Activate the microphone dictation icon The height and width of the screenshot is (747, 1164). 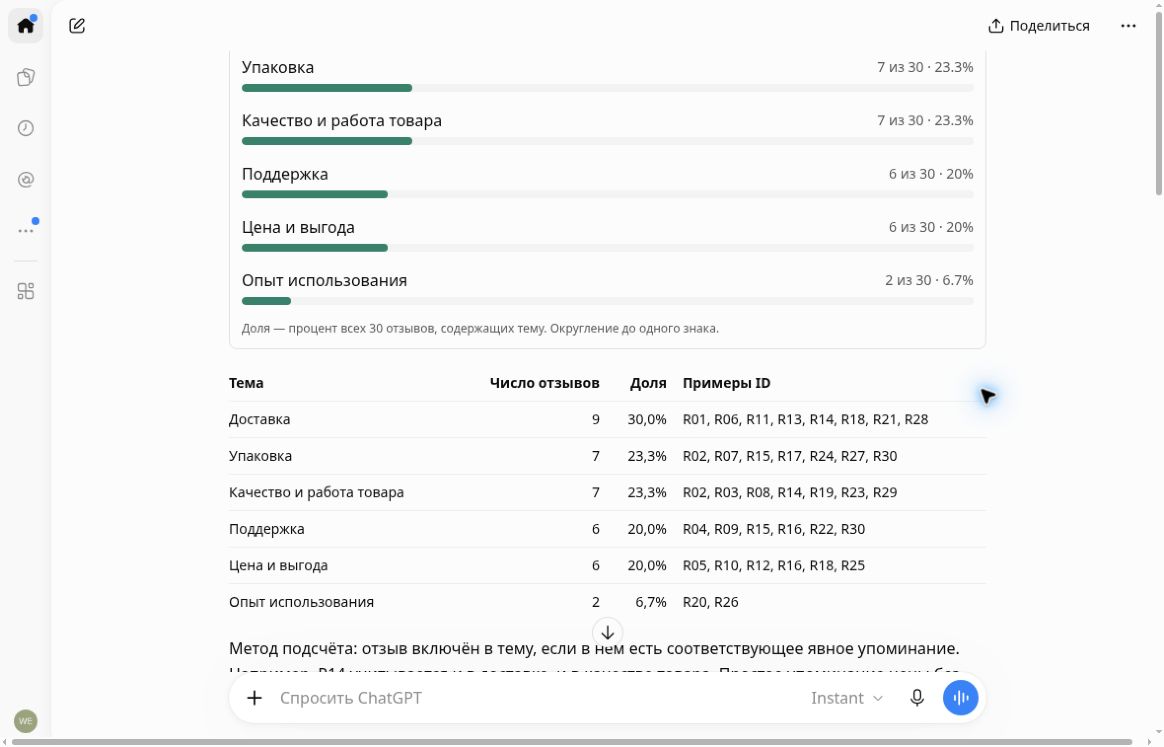pyautogui.click(x=917, y=698)
